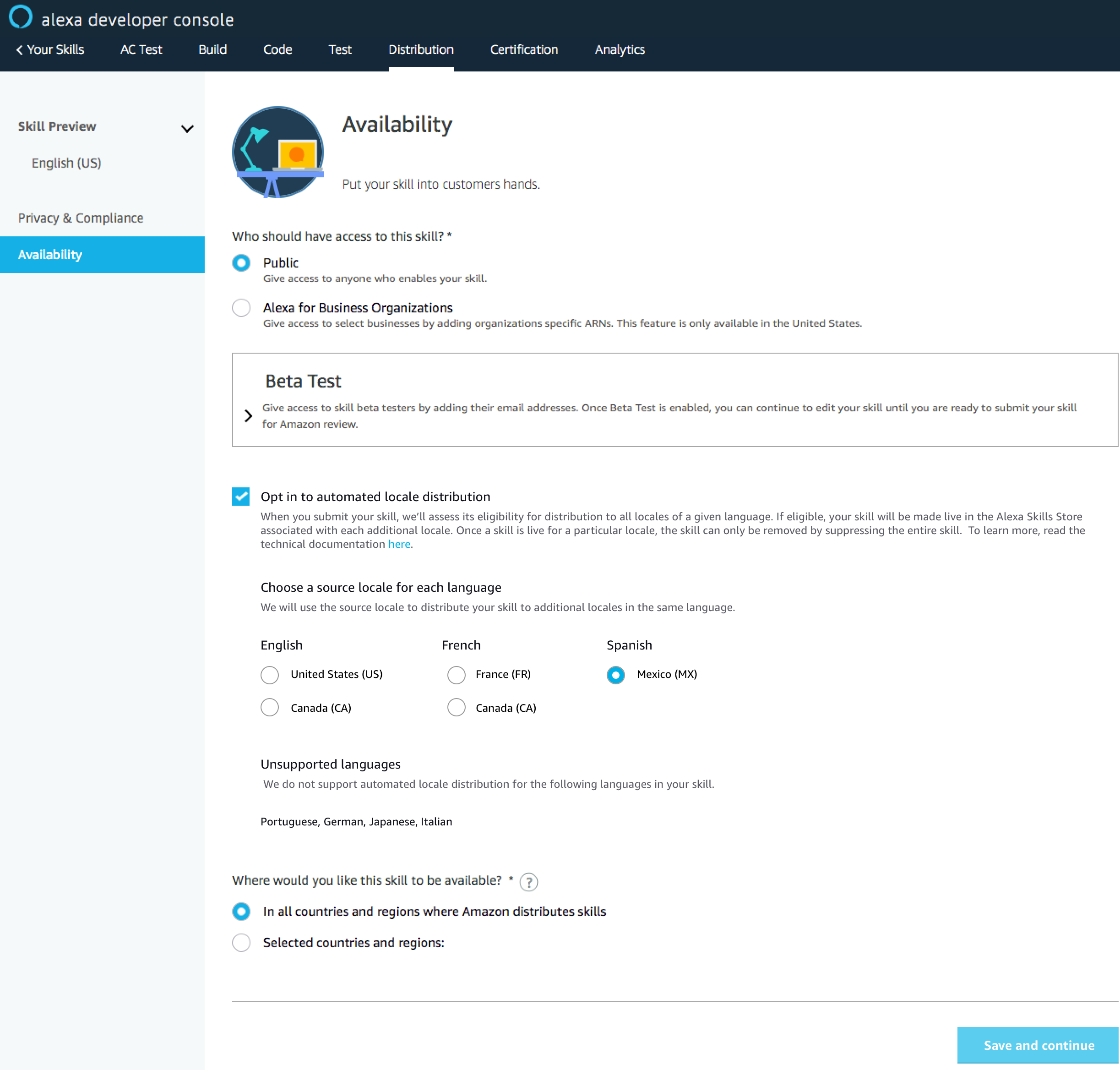Click the back arrow beside Your Skills

[x=19, y=50]
